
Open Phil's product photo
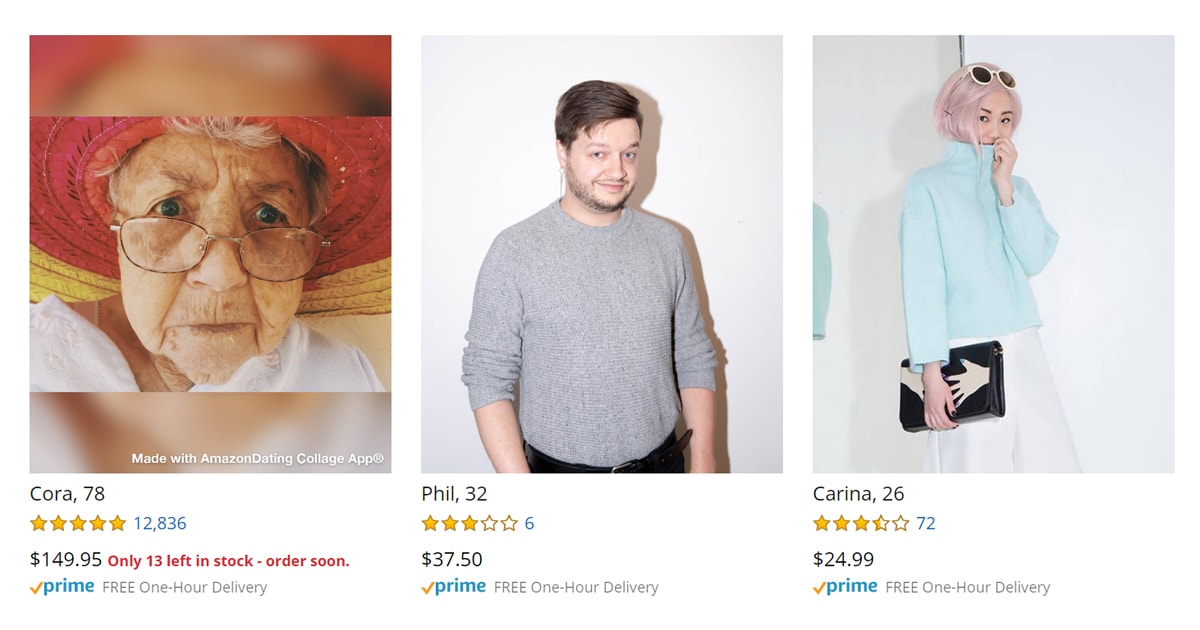(x=602, y=254)
